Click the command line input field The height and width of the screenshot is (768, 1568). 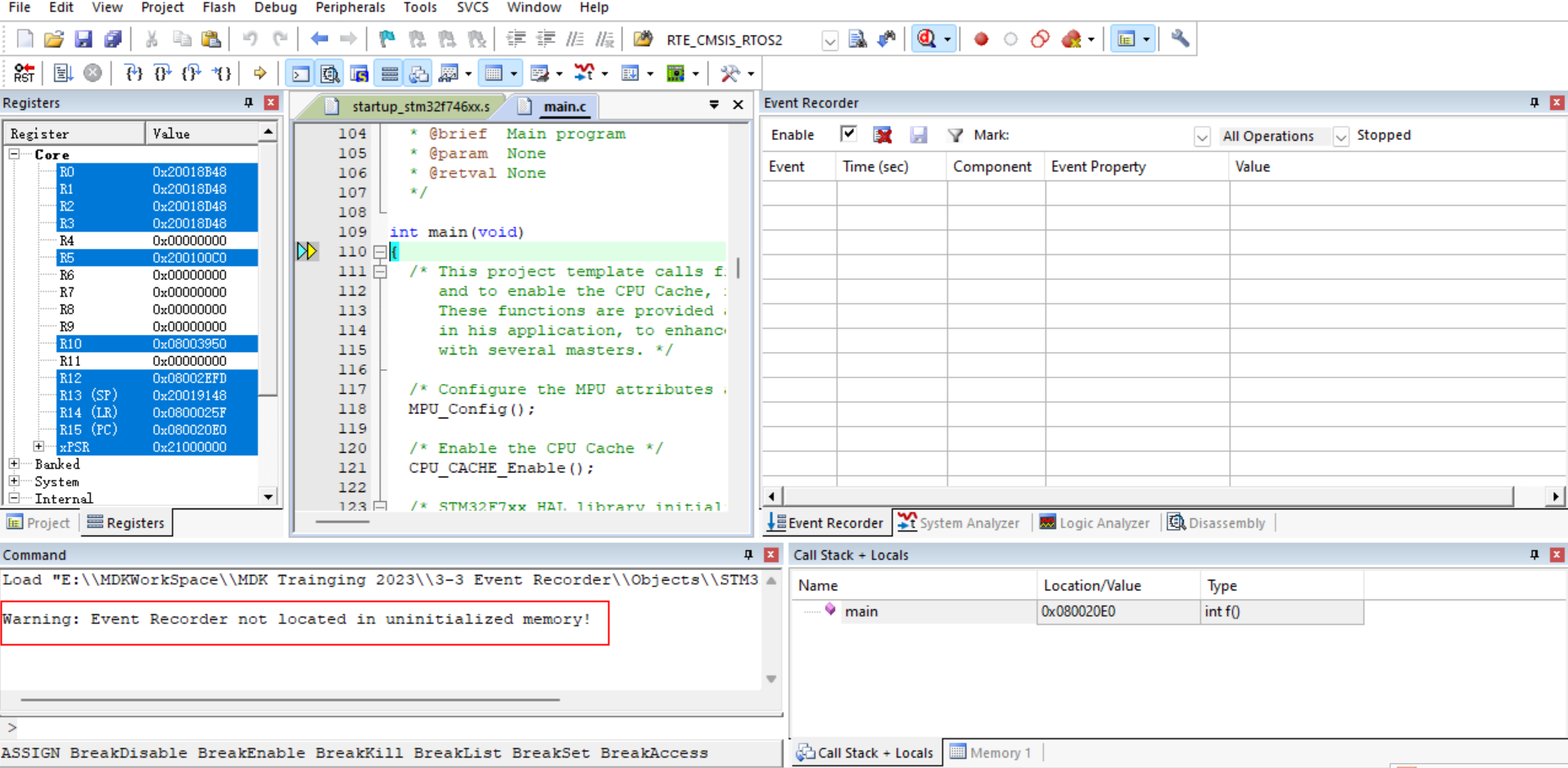coord(393,727)
